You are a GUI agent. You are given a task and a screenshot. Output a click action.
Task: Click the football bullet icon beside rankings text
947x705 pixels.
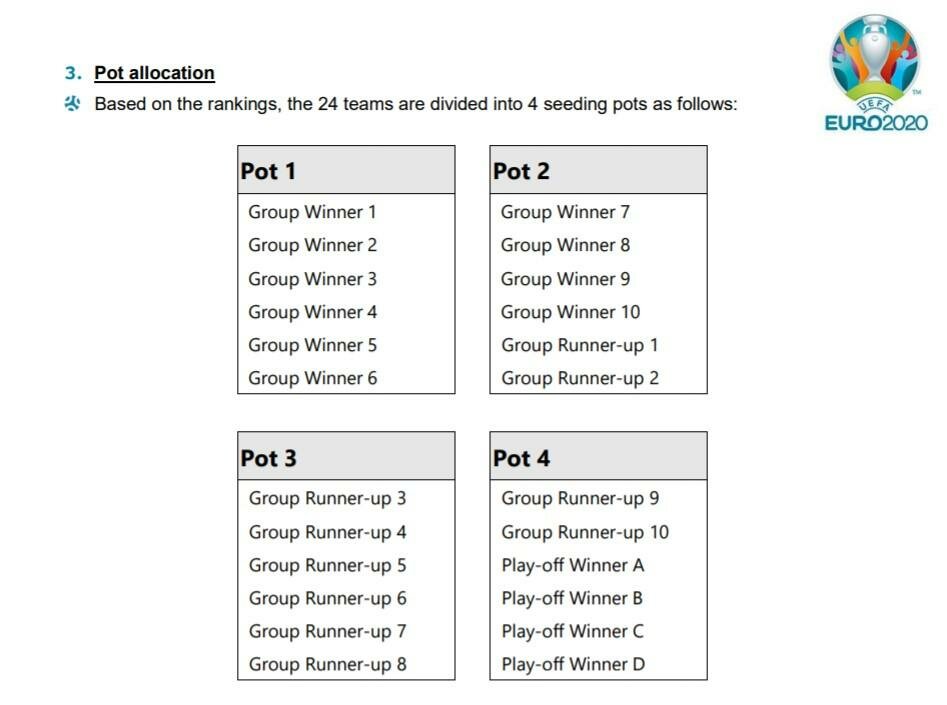coord(72,104)
